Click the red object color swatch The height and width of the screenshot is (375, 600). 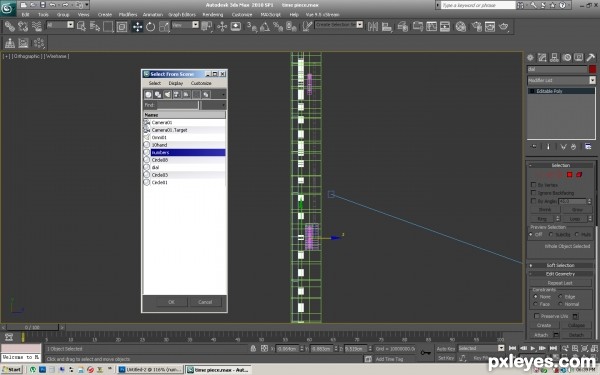click(592, 69)
